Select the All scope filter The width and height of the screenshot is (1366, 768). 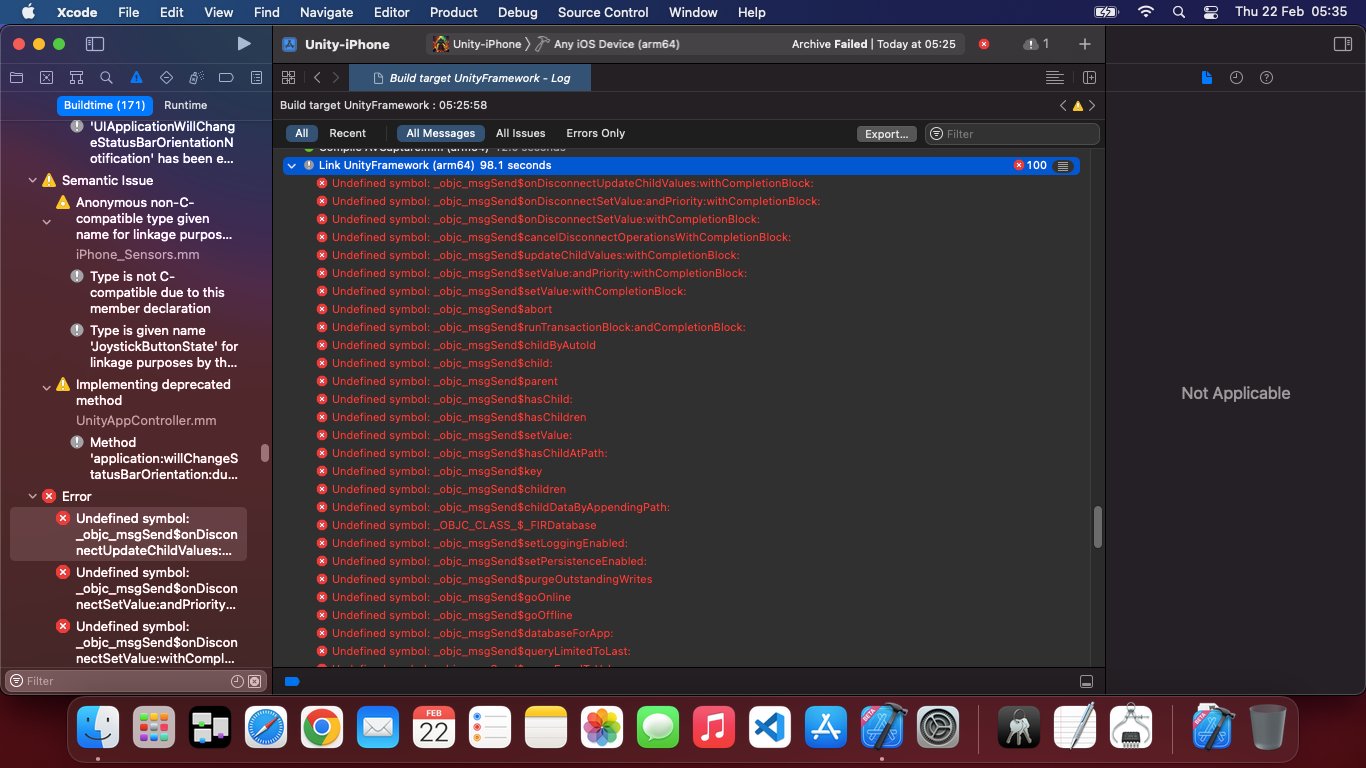point(301,133)
